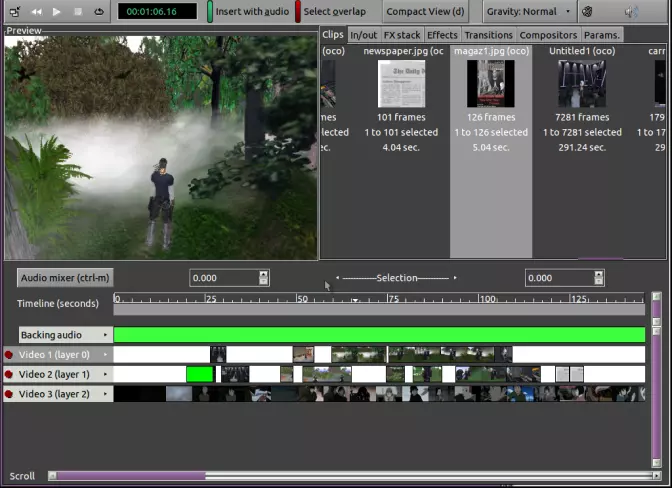Click the left arrow of Scroll bar
The width and height of the screenshot is (672, 488).
[x=52, y=476]
